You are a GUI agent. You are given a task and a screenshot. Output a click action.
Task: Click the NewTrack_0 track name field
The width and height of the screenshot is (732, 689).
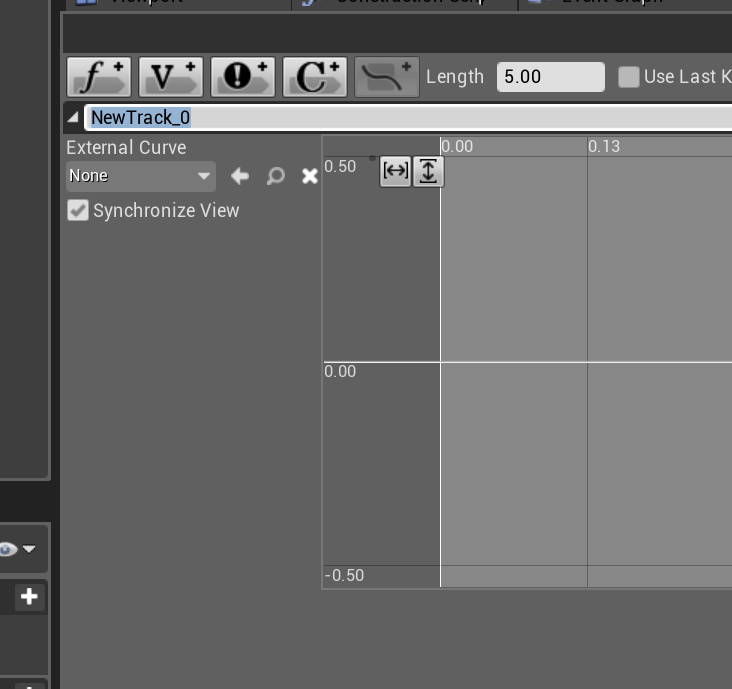(408, 118)
